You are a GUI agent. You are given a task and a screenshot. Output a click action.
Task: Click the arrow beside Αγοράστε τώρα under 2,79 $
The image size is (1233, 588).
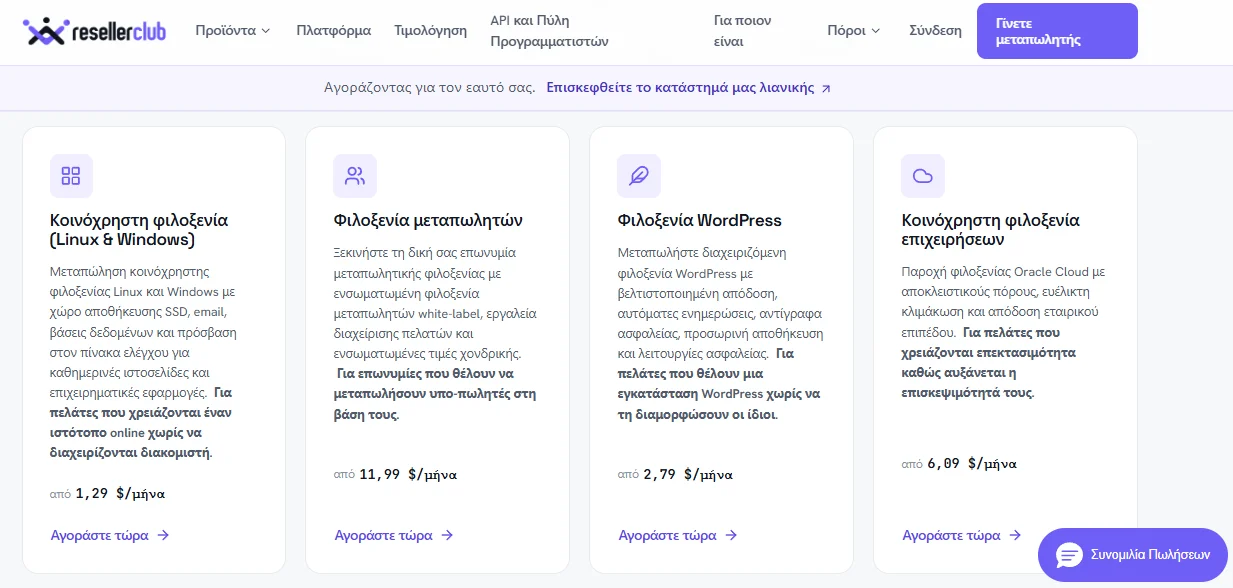[731, 535]
